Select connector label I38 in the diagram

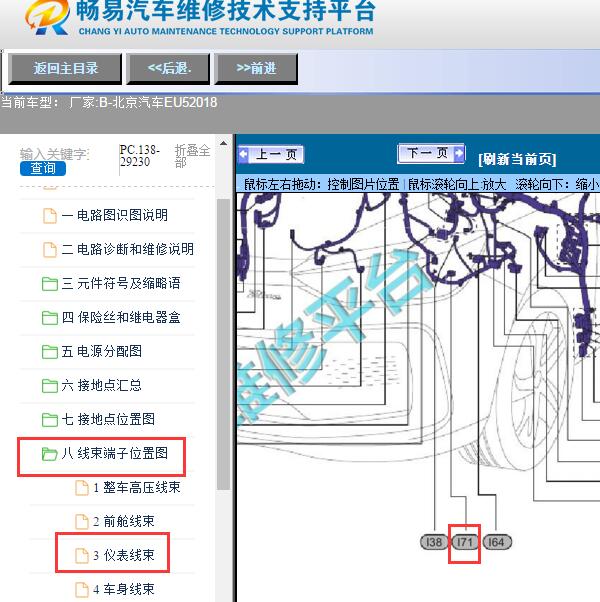tap(435, 542)
